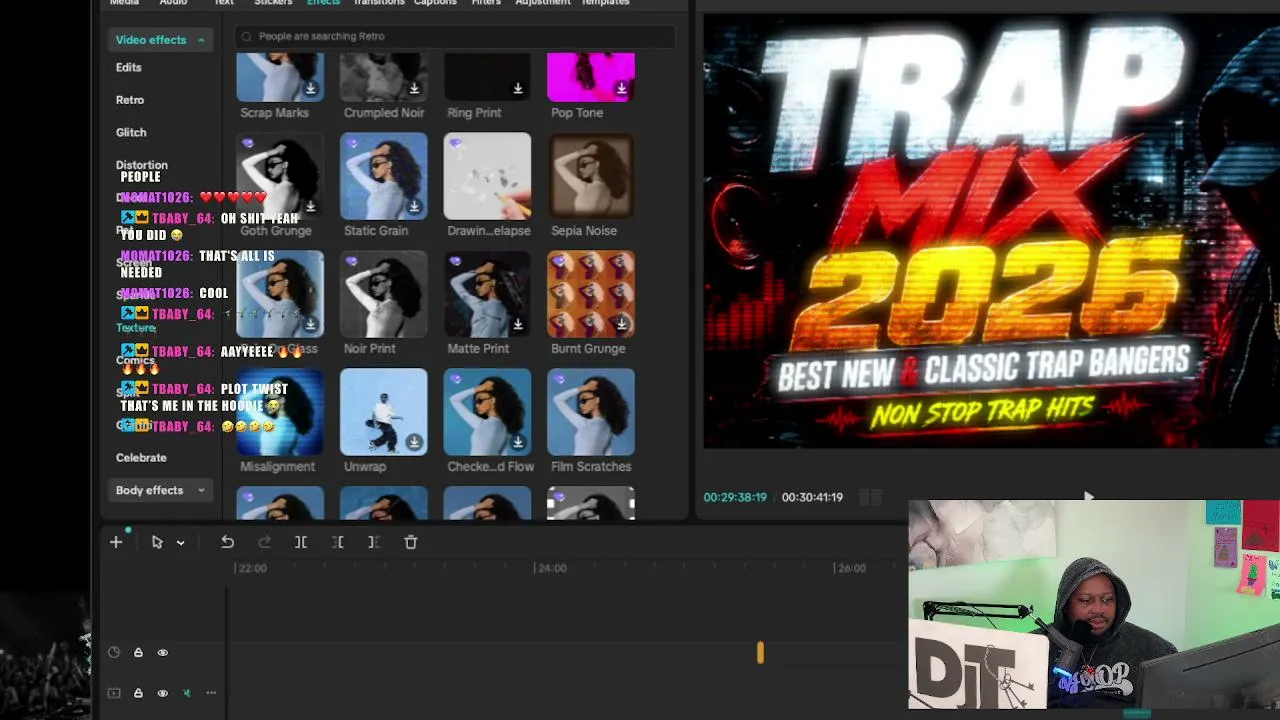The height and width of the screenshot is (720, 1280).
Task: Click the 24:00 mark on the timeline ruler
Action: (x=550, y=568)
